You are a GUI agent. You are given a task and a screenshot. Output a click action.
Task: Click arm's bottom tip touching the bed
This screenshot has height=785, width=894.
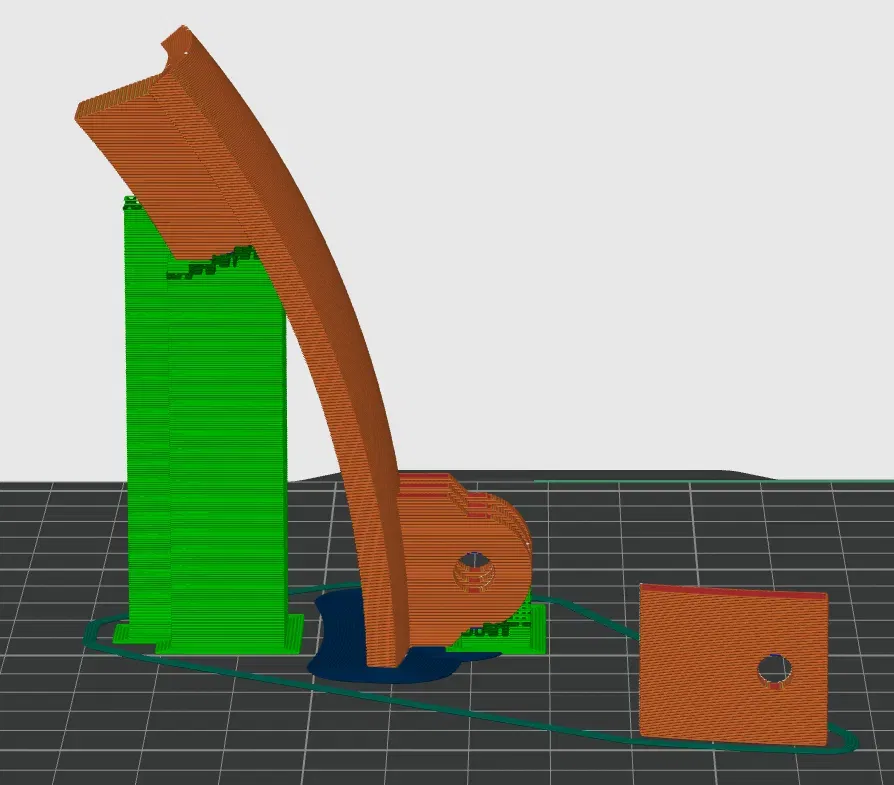click(388, 658)
